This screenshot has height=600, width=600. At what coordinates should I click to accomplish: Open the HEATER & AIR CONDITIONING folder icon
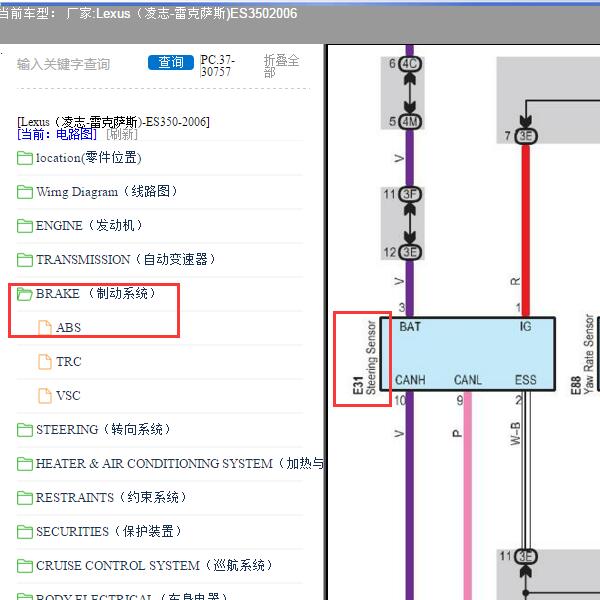25,464
